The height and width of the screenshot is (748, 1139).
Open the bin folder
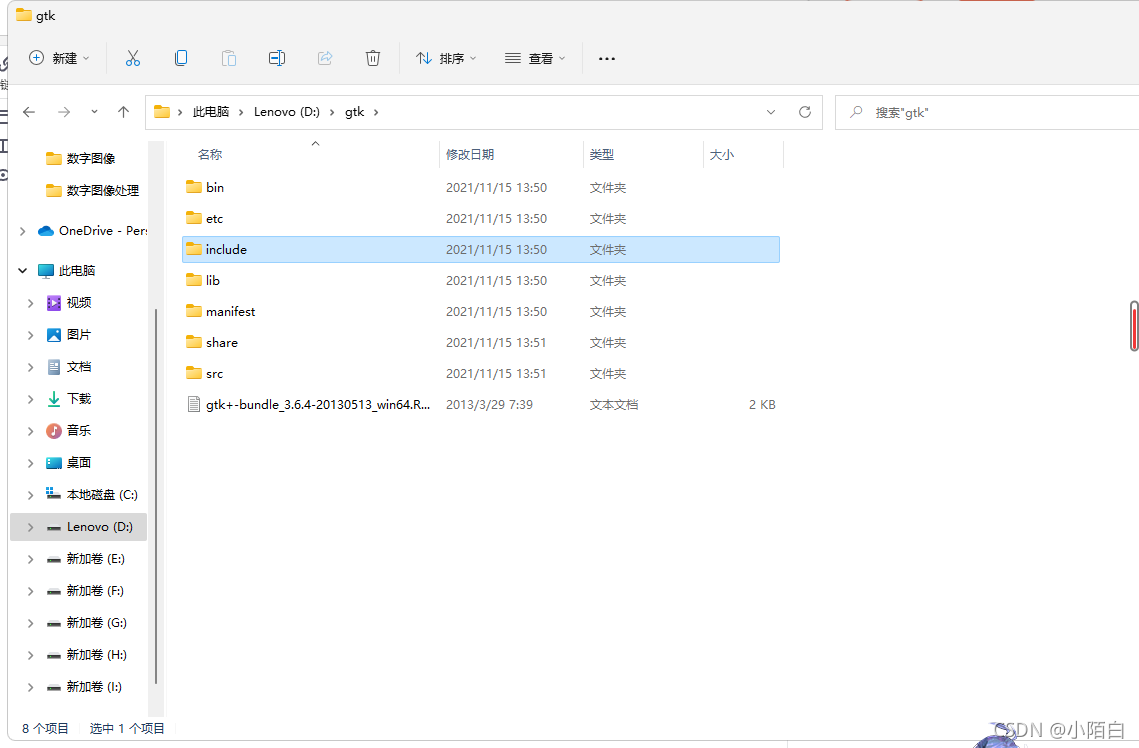(x=214, y=187)
